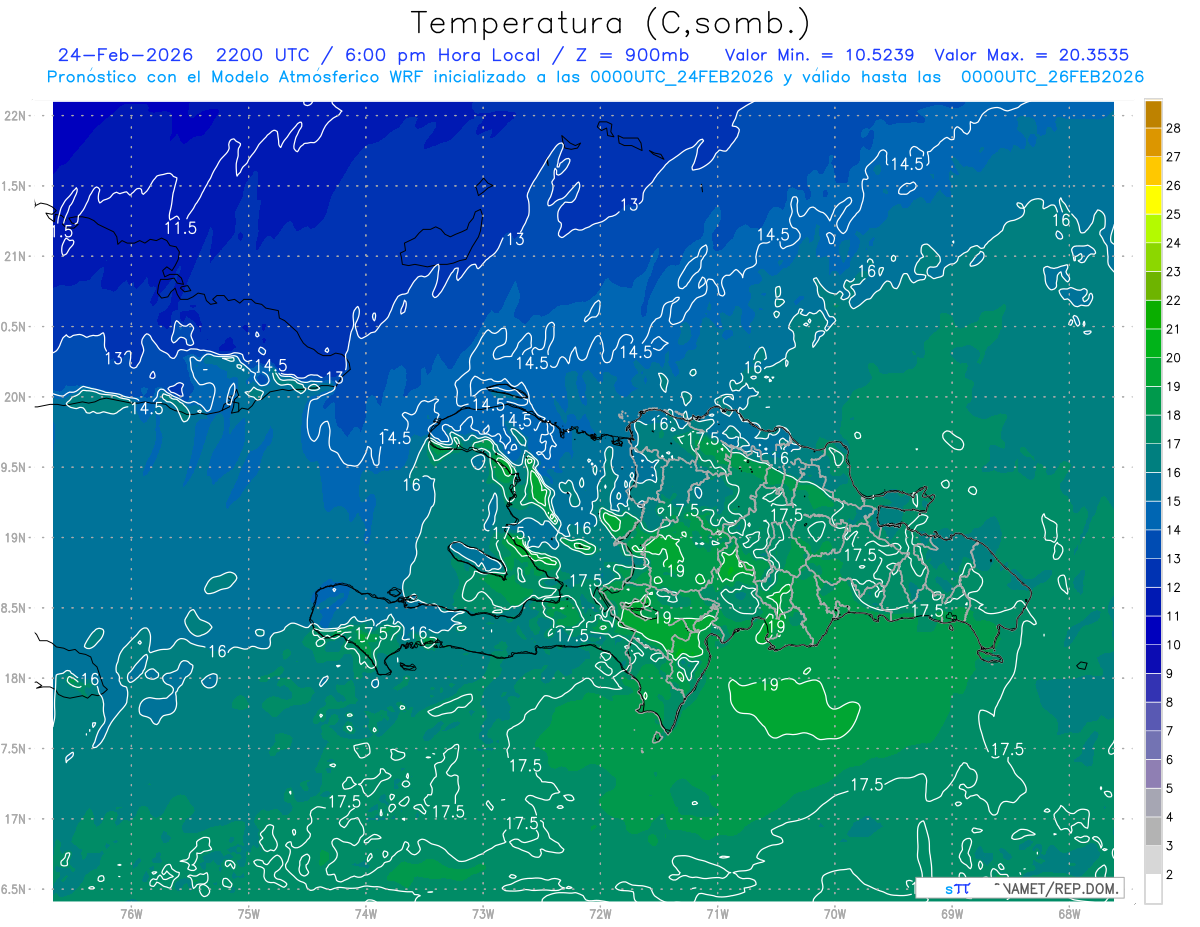Click the '71W' longitude axis label
Screen dimensions: 1200x927
tap(717, 913)
